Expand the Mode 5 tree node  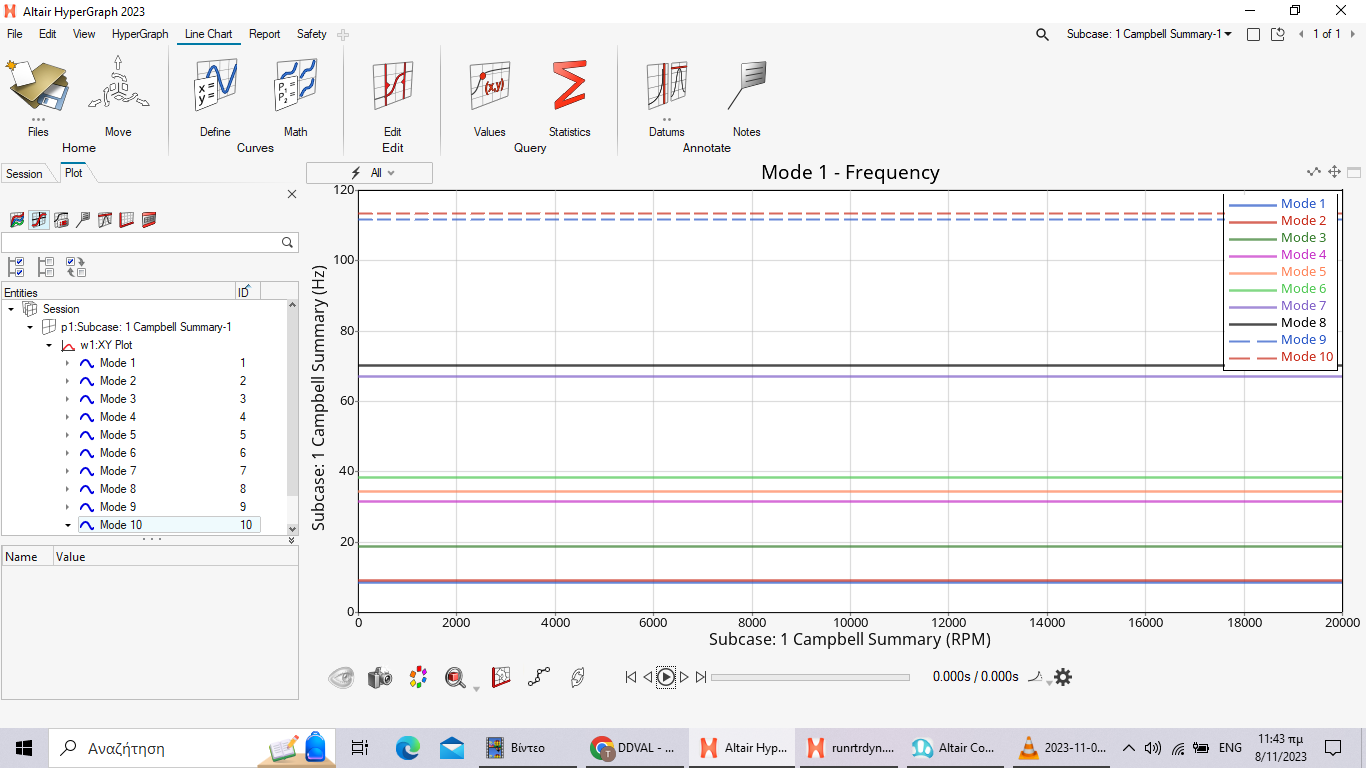pos(68,435)
